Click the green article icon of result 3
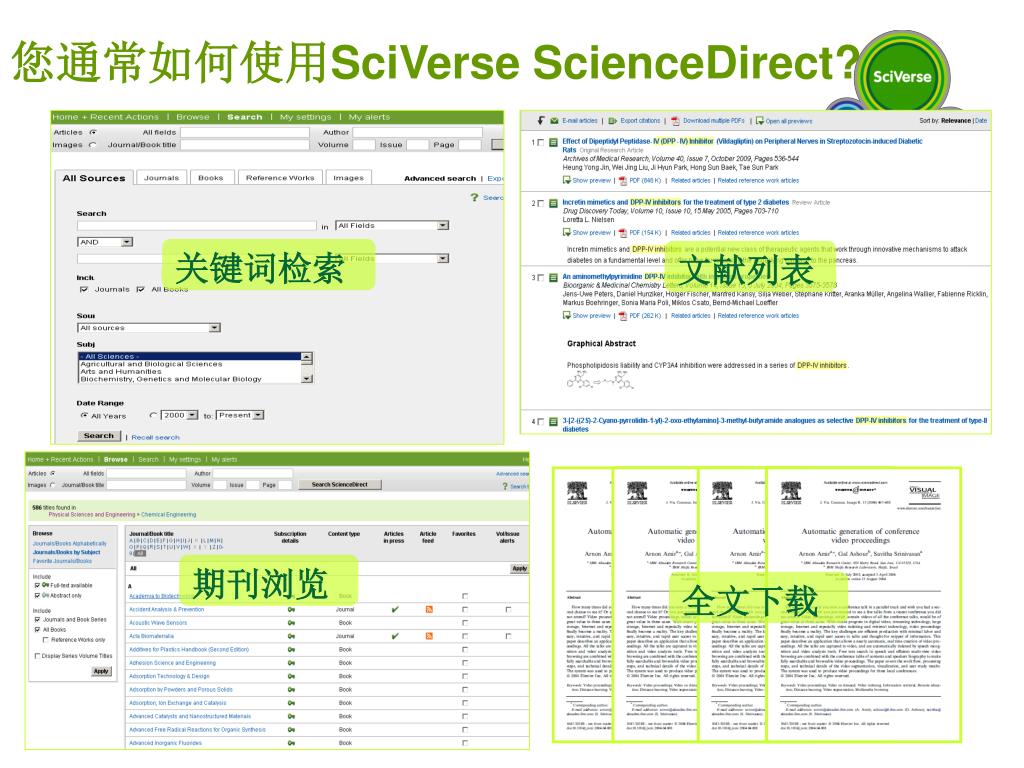Viewport: 1024px width, 768px height. 553,278
